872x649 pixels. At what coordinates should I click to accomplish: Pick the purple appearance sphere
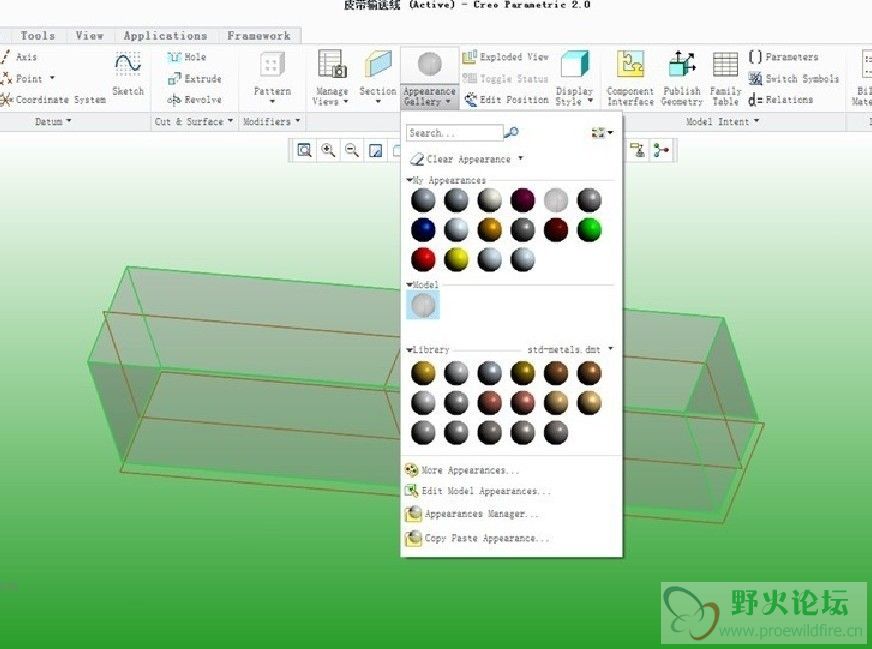523,200
